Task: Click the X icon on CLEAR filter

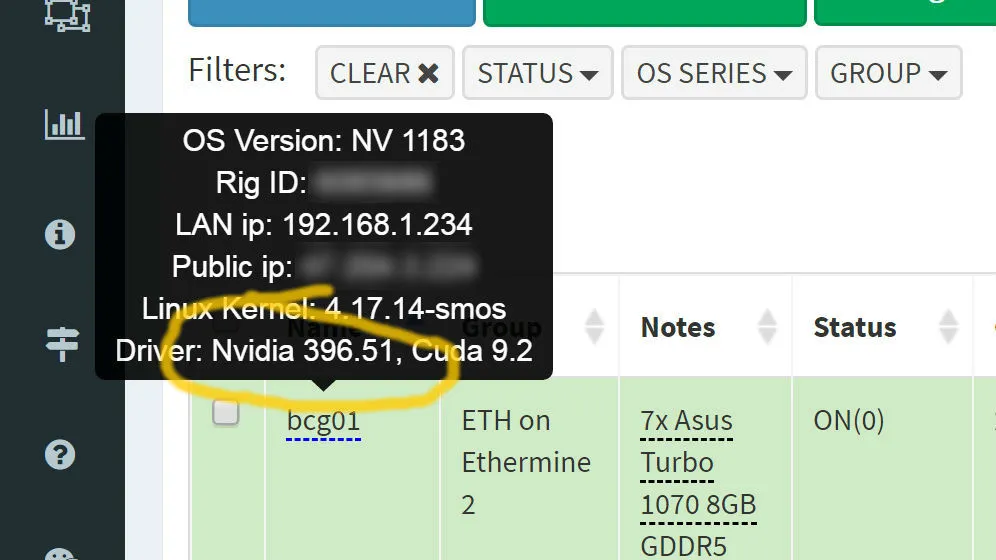Action: coord(429,74)
